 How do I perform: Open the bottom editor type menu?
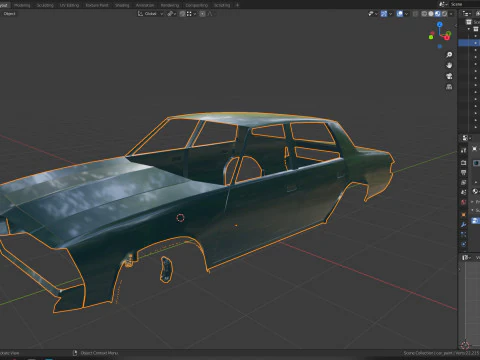[x=466, y=258]
